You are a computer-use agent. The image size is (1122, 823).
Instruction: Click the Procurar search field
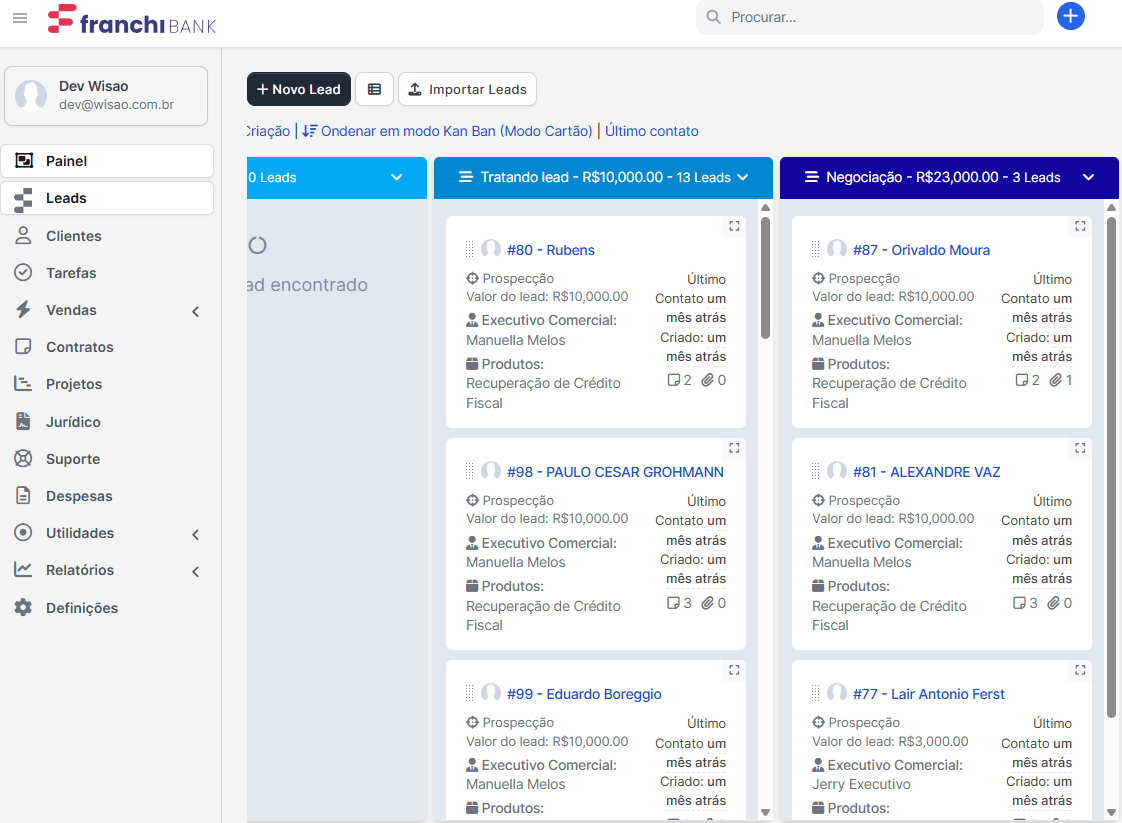869,17
